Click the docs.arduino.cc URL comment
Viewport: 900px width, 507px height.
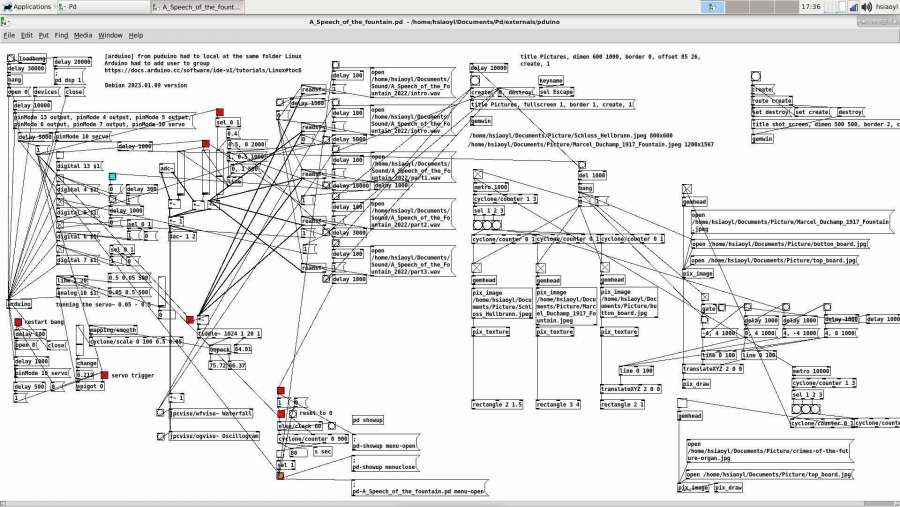[x=203, y=71]
